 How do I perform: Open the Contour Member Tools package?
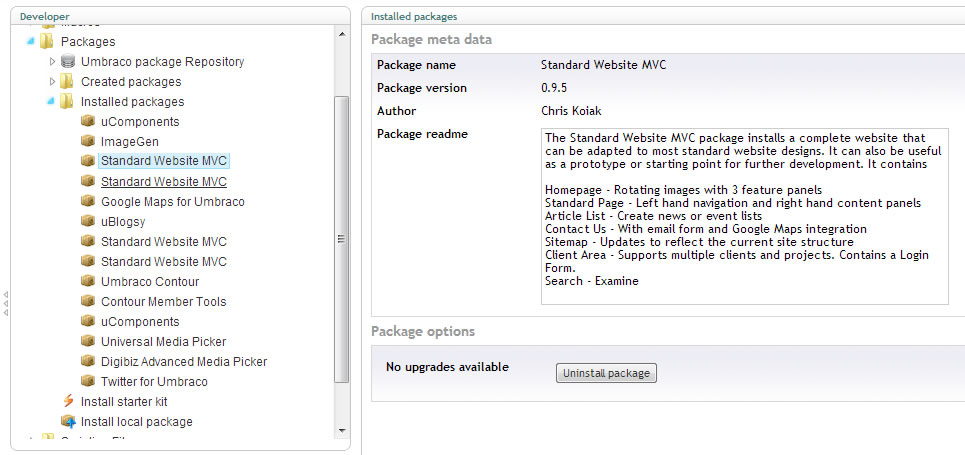163,302
